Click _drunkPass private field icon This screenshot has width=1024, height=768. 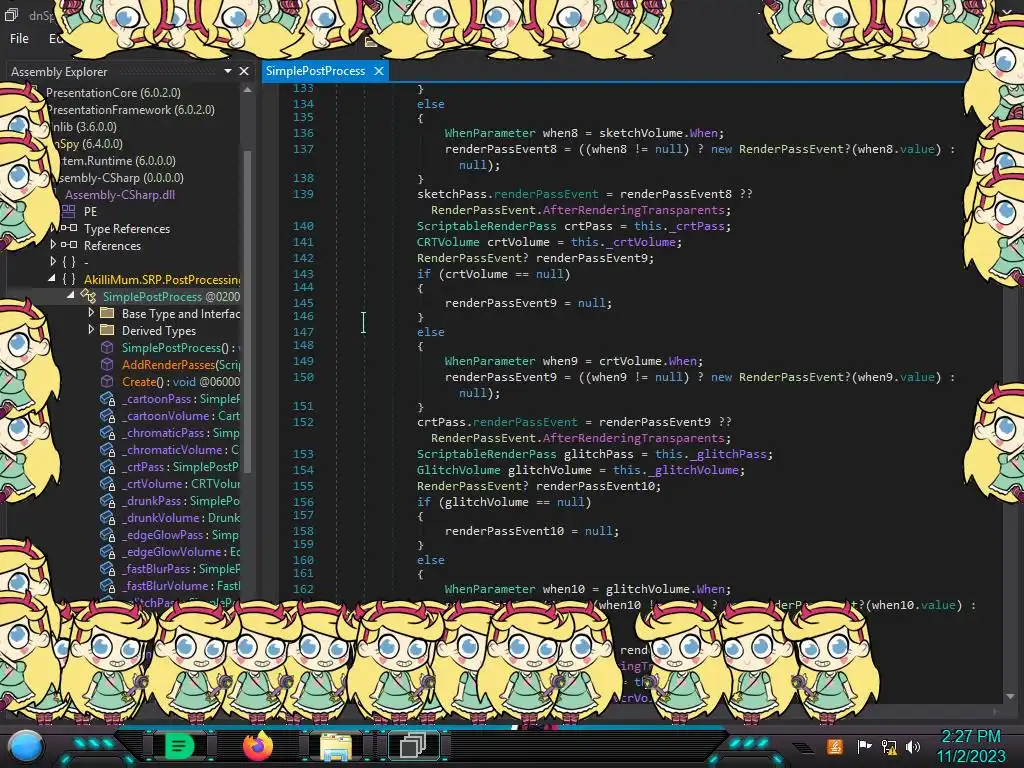108,500
